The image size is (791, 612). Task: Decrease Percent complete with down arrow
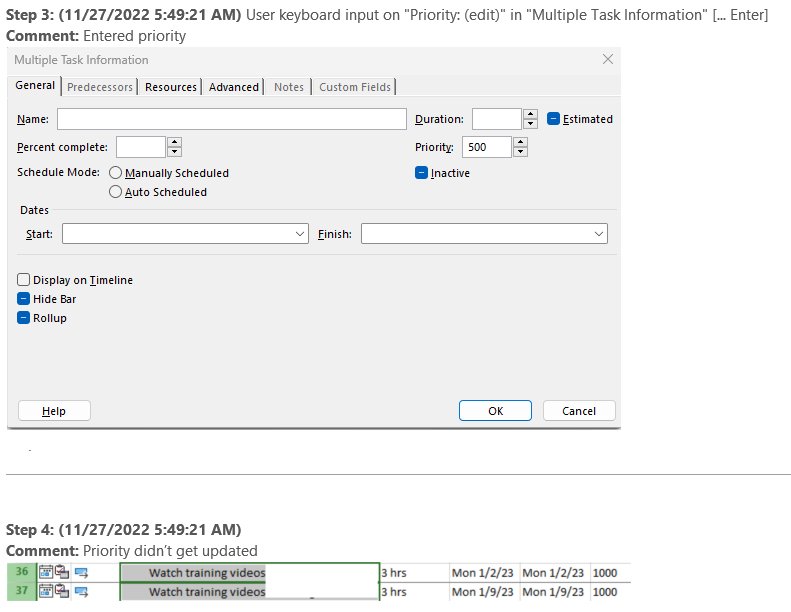175,152
